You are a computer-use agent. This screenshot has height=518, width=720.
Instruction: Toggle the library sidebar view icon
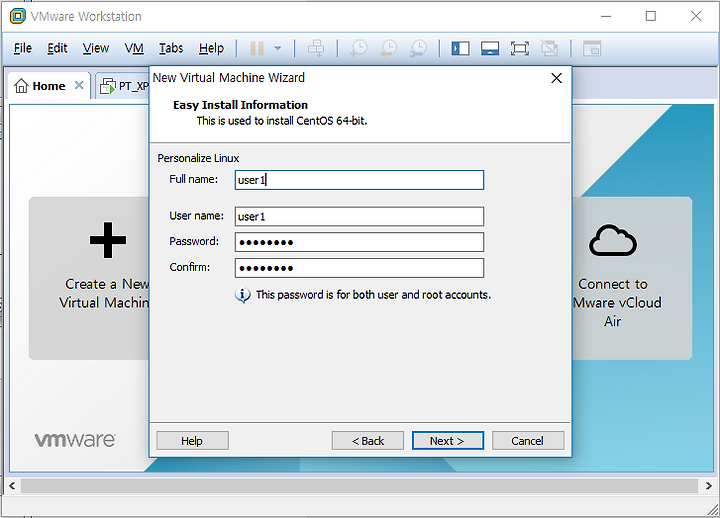click(x=460, y=48)
